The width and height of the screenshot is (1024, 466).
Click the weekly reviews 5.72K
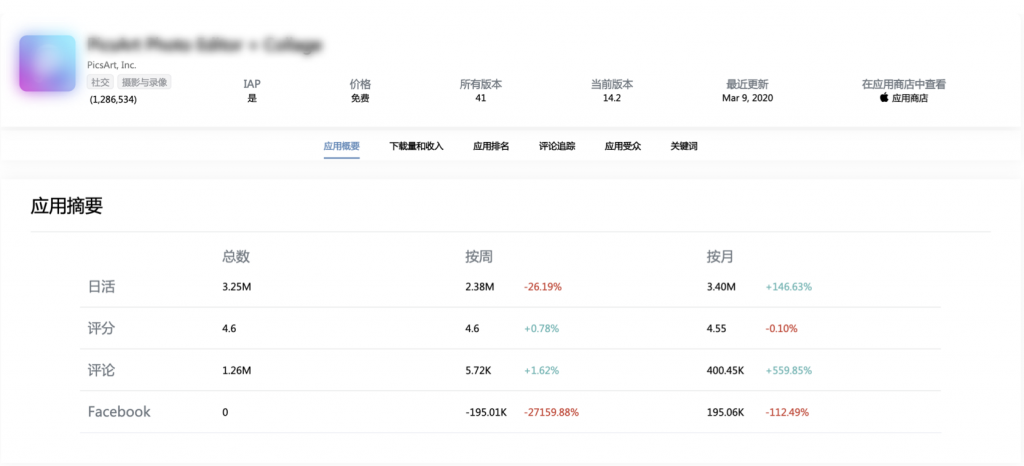(x=478, y=370)
